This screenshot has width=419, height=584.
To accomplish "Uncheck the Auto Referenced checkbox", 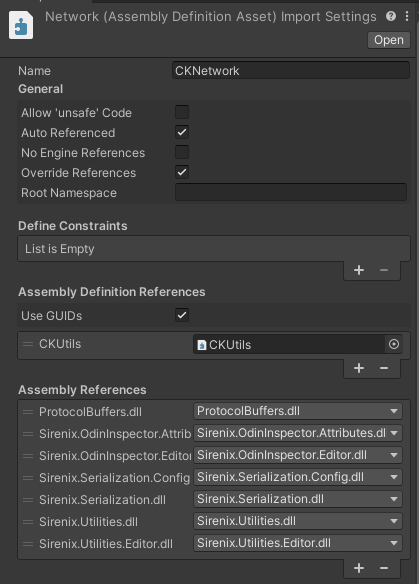I will click(182, 132).
